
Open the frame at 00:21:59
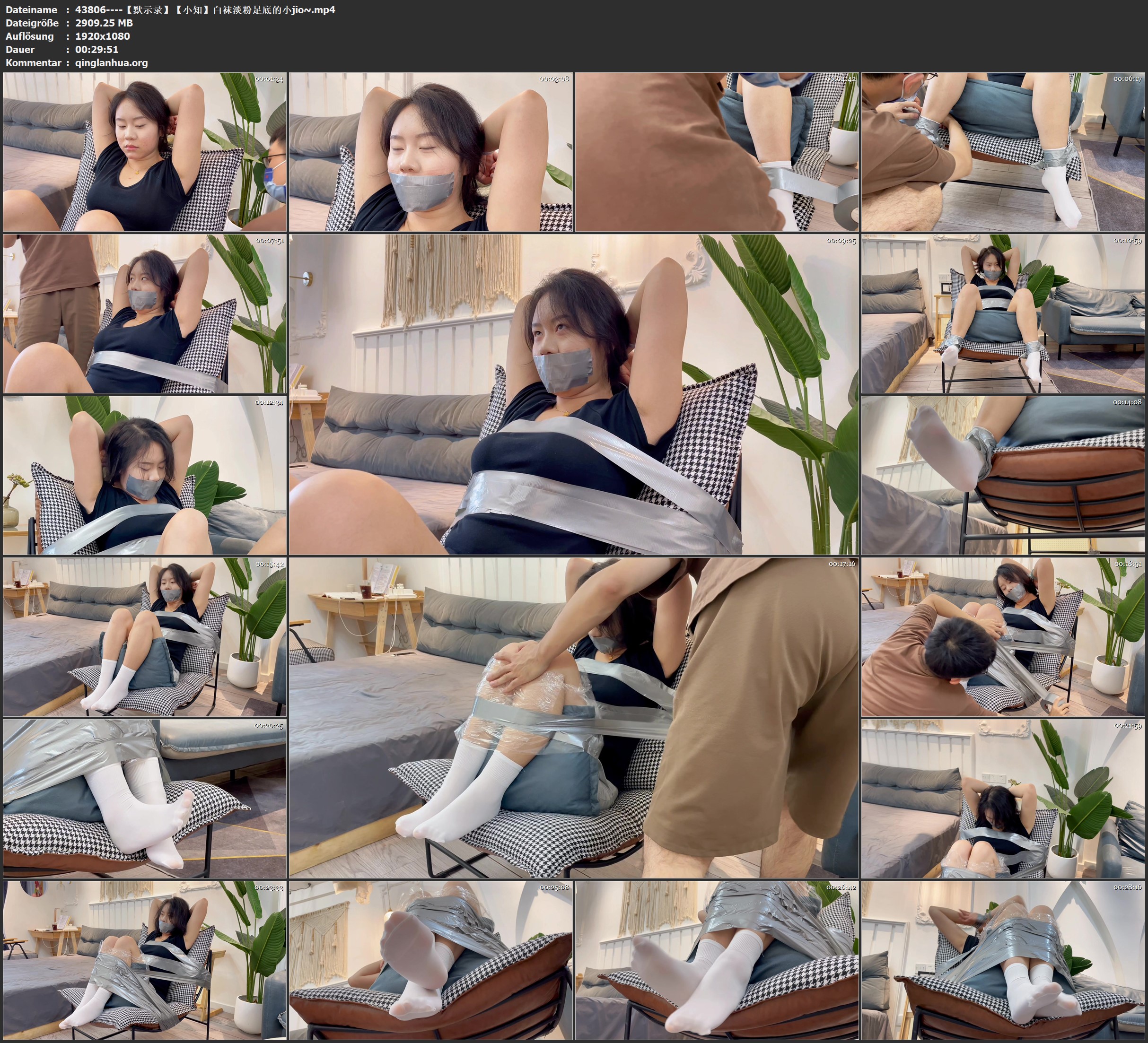point(1003,799)
